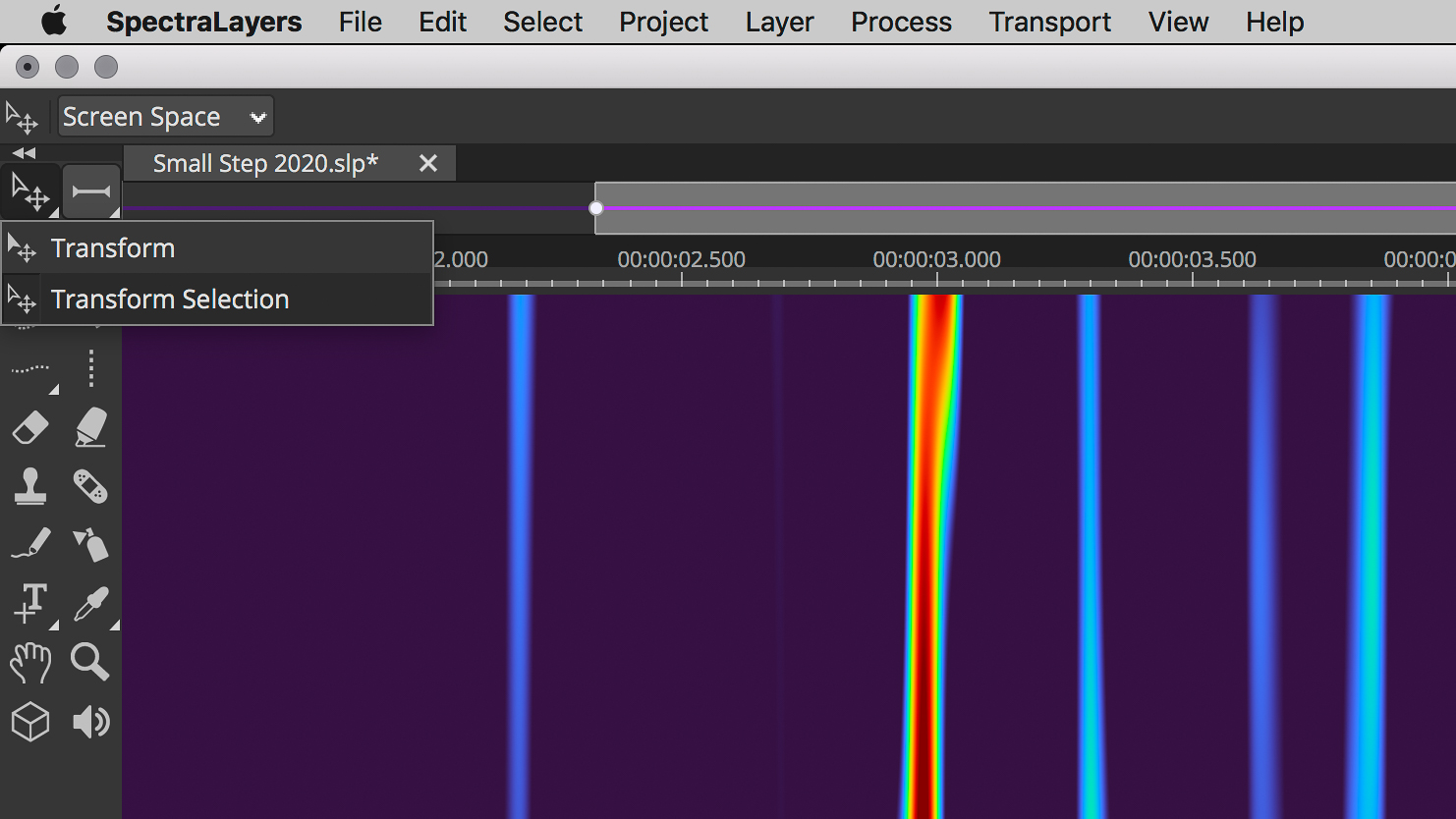Activate the Time Selection tool
1456x819 pixels.
pyautogui.click(x=90, y=191)
